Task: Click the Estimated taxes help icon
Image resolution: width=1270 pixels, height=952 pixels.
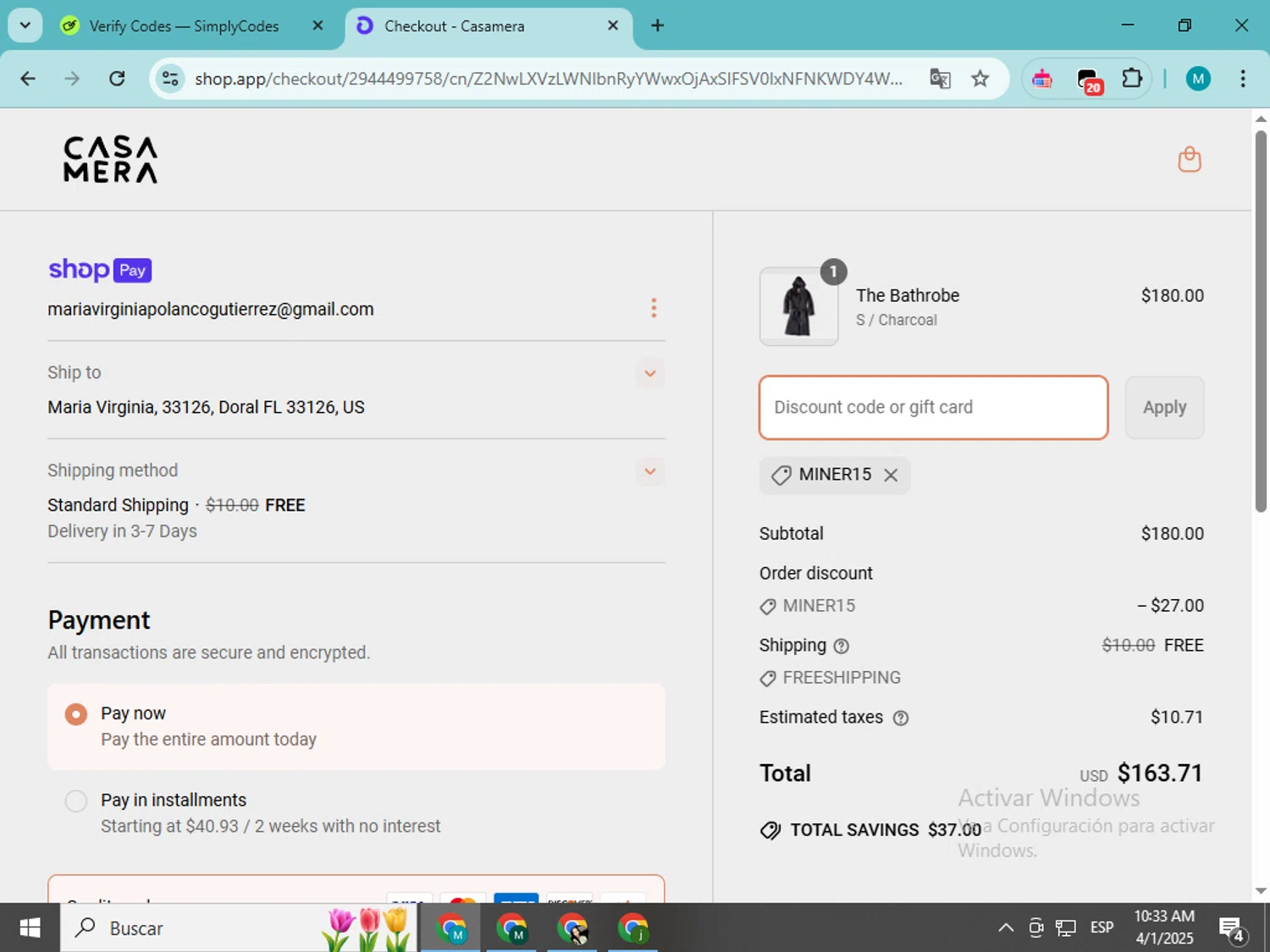Action: (x=901, y=718)
